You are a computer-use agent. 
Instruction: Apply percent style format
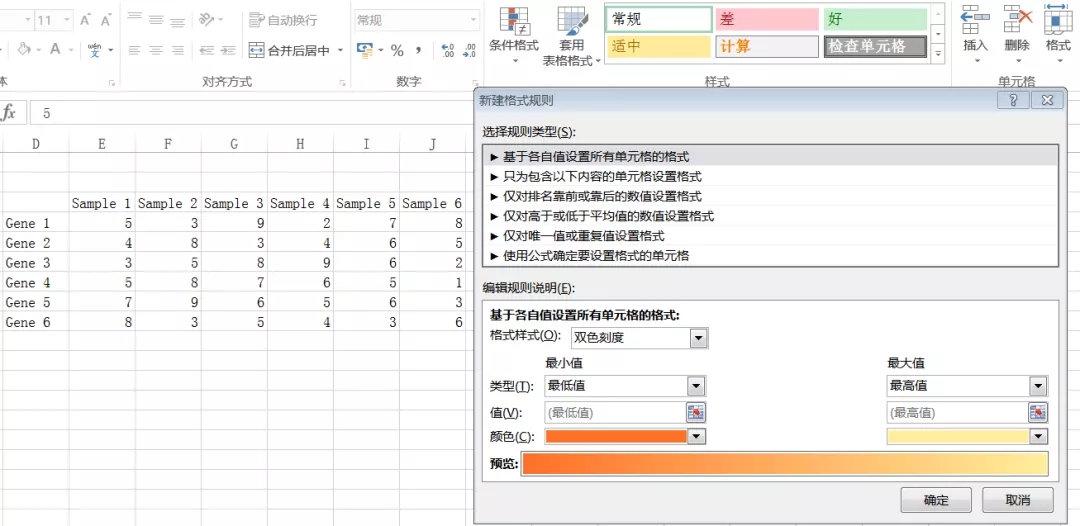[397, 50]
